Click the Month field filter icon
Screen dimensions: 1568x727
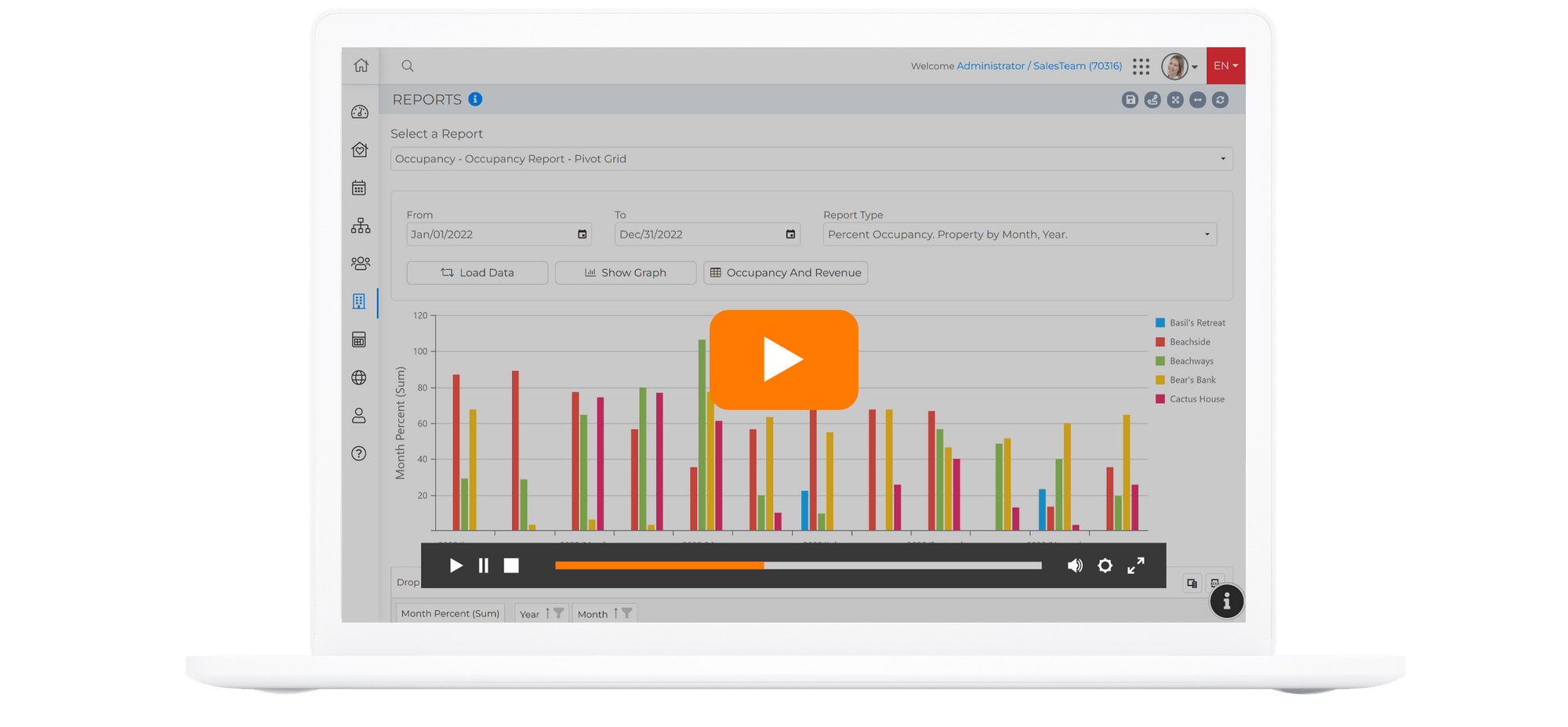(x=626, y=613)
